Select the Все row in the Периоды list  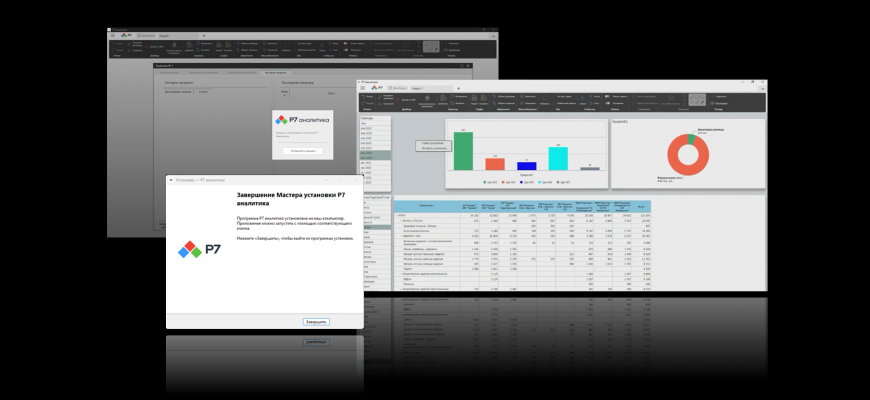[x=376, y=123]
